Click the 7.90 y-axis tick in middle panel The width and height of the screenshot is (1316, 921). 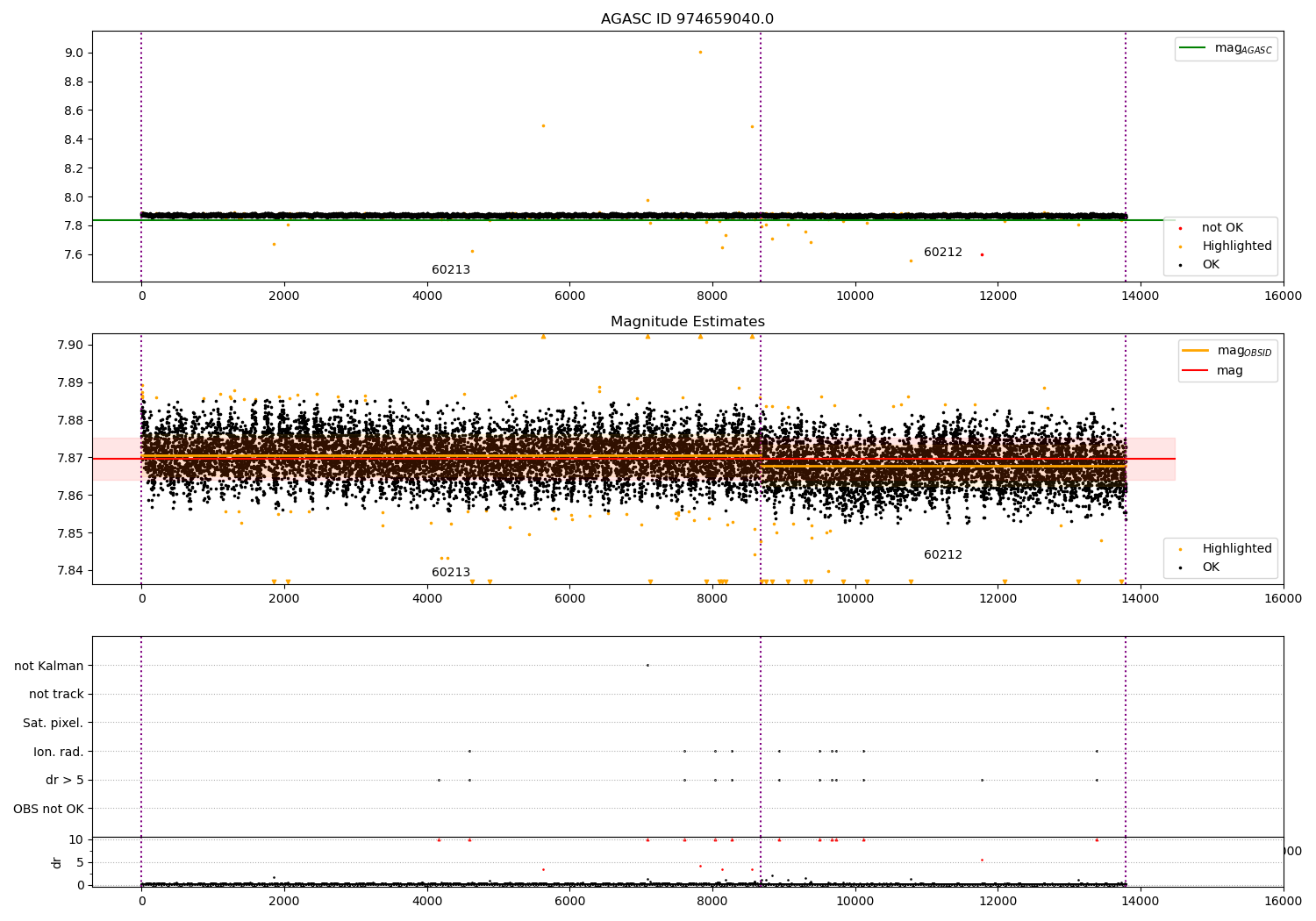click(x=71, y=345)
